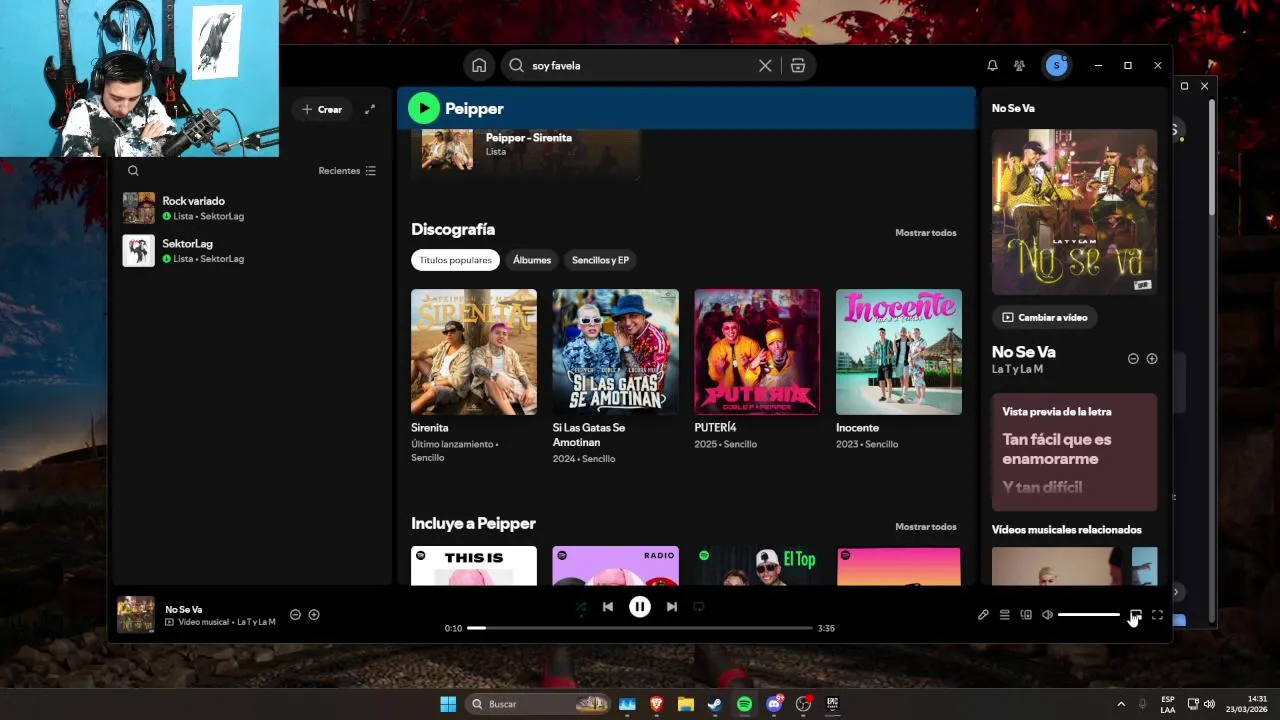Enter full screen mode icon

[1157, 615]
